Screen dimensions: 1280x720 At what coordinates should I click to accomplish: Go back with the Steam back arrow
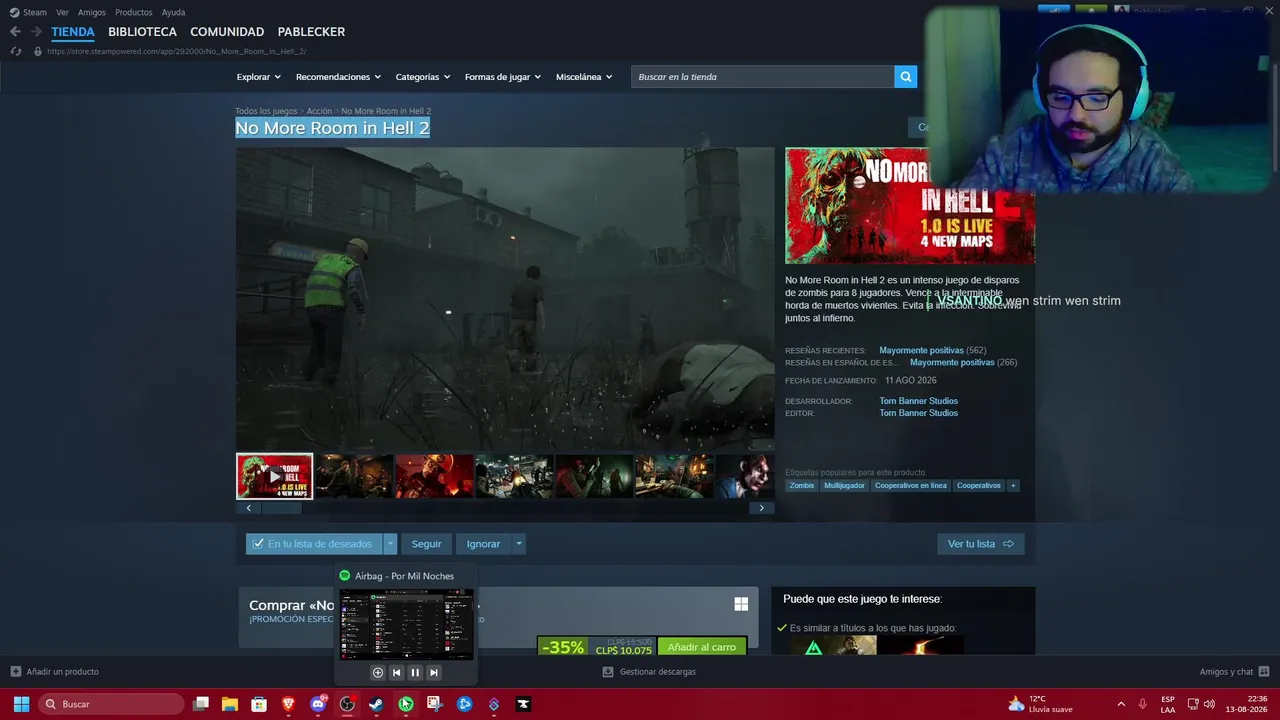click(15, 32)
